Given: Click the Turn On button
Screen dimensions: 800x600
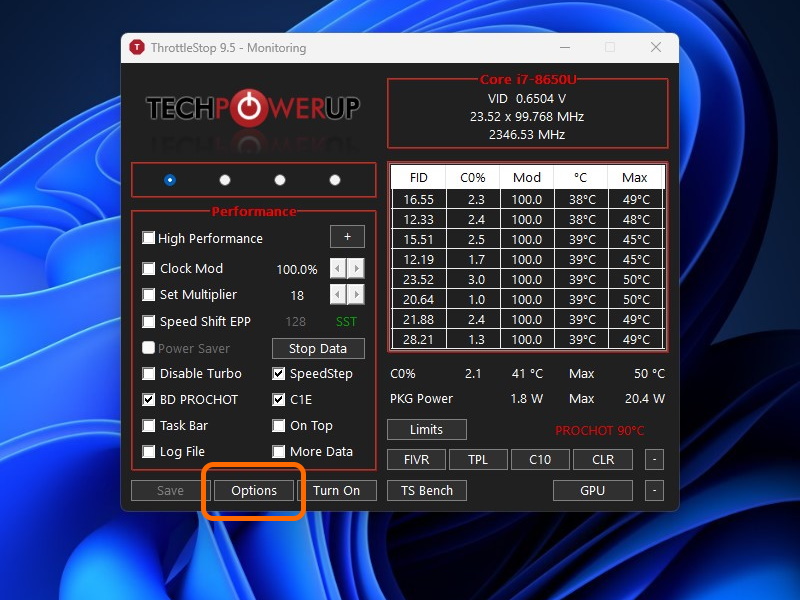Looking at the screenshot, I should tap(339, 490).
